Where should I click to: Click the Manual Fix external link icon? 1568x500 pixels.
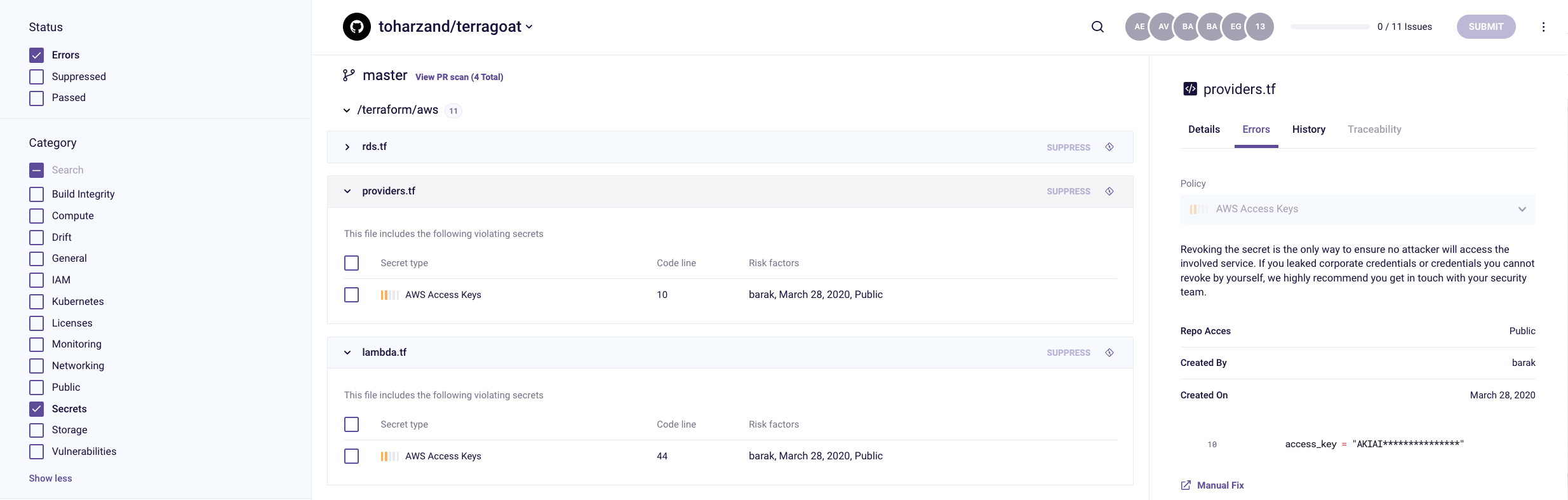[x=1186, y=485]
